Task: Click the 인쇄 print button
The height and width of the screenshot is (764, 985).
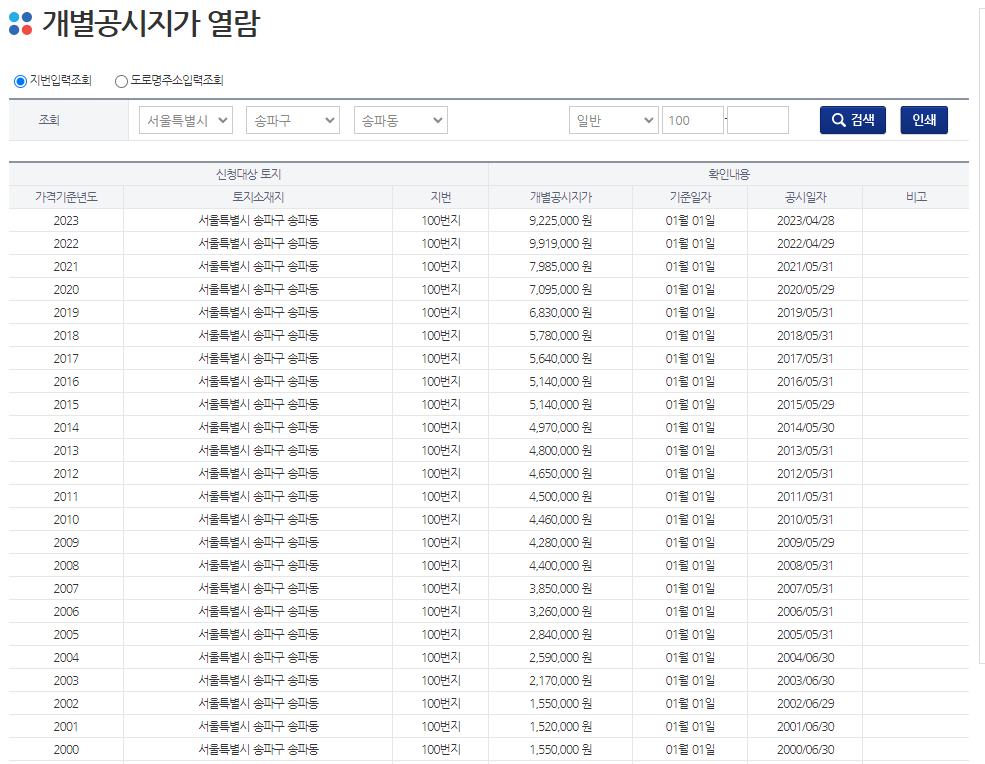Action: 924,120
